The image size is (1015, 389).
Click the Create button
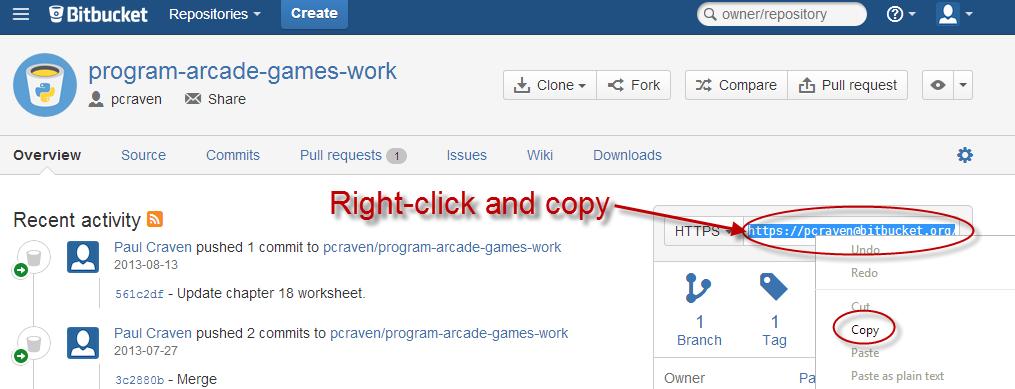pos(314,14)
